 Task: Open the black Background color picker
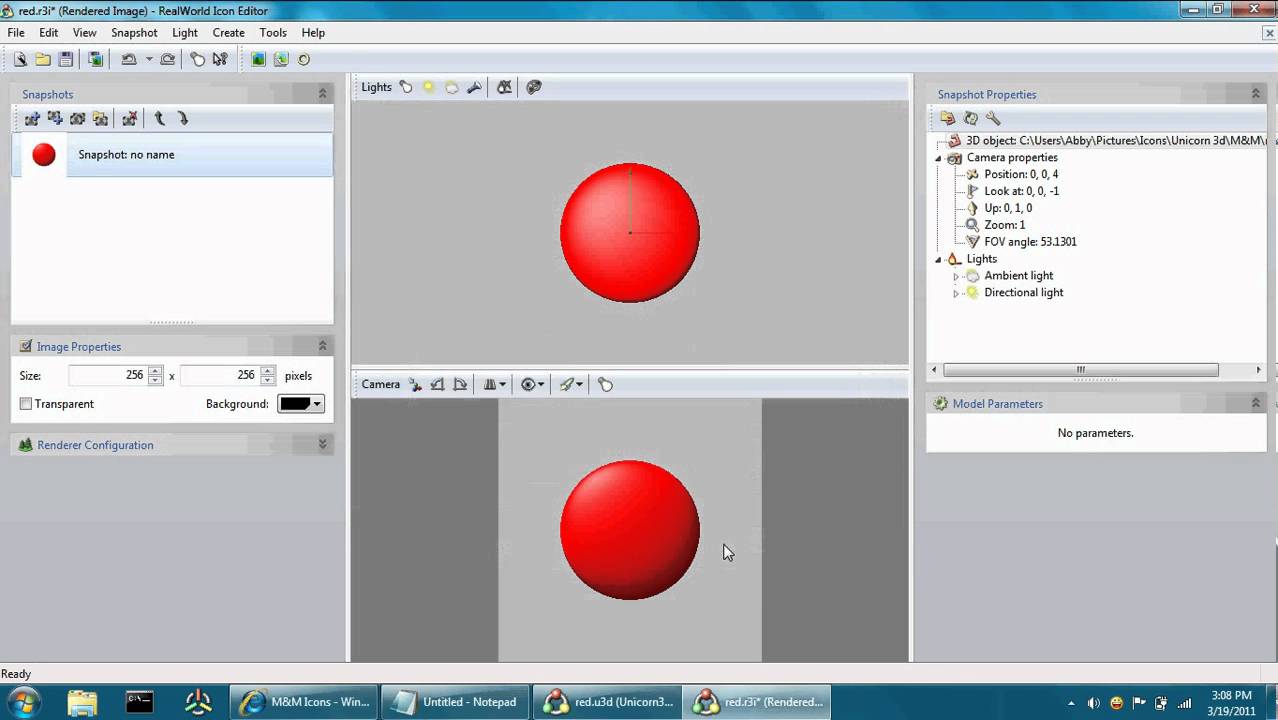click(300, 404)
